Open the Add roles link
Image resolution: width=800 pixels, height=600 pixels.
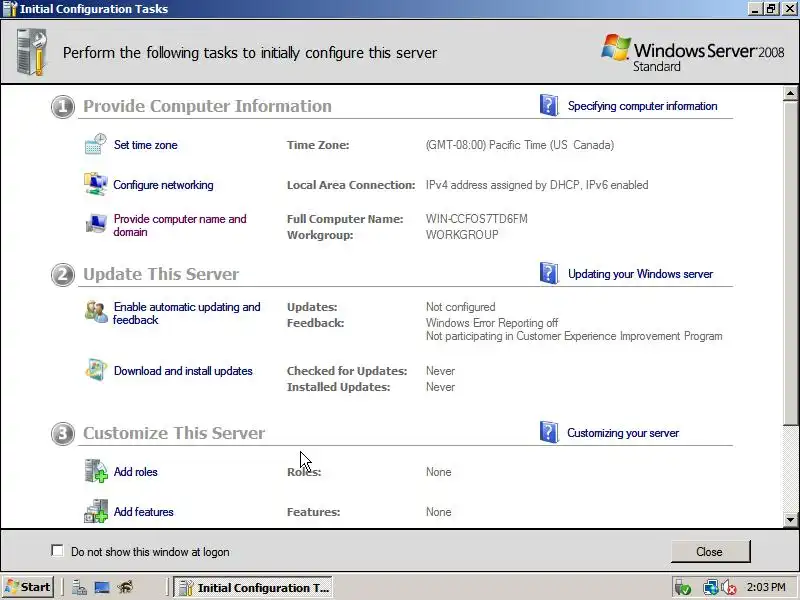tap(135, 472)
